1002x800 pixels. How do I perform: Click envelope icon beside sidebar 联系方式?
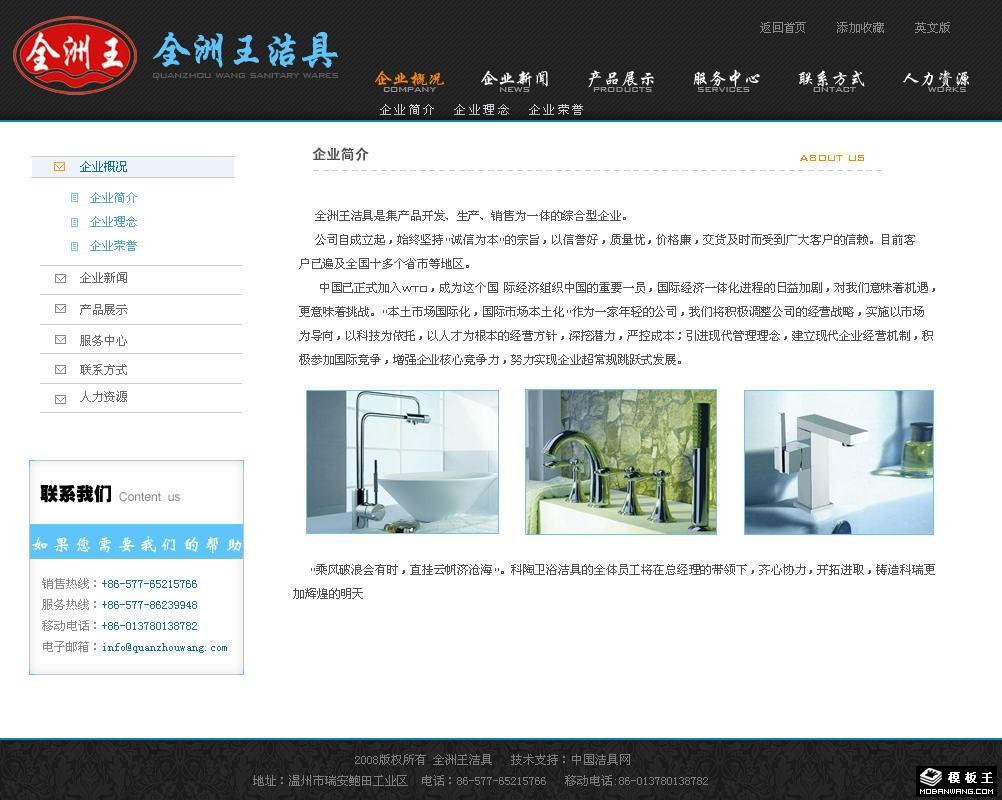(61, 369)
